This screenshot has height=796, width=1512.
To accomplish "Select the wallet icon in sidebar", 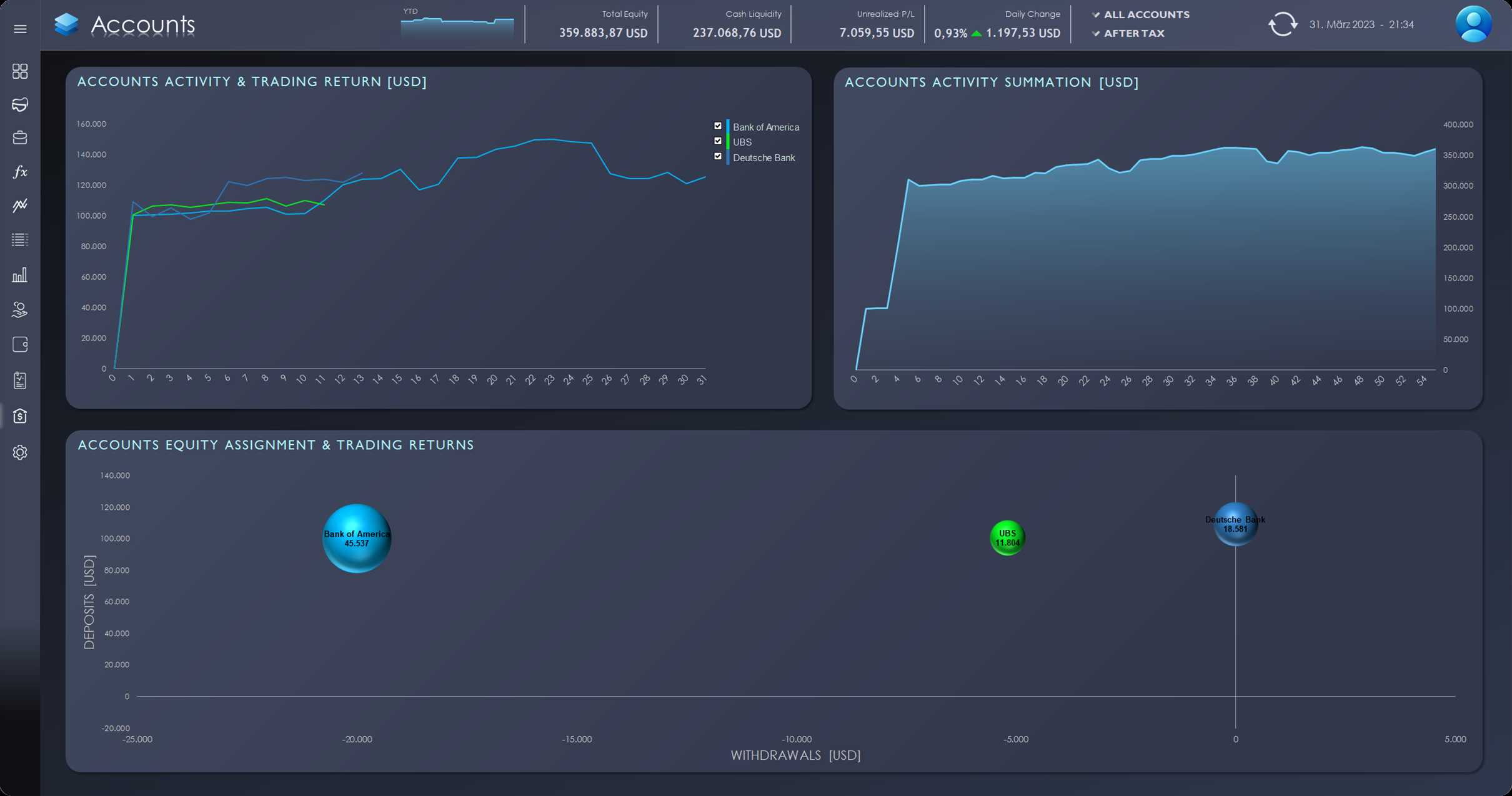I will (20, 345).
